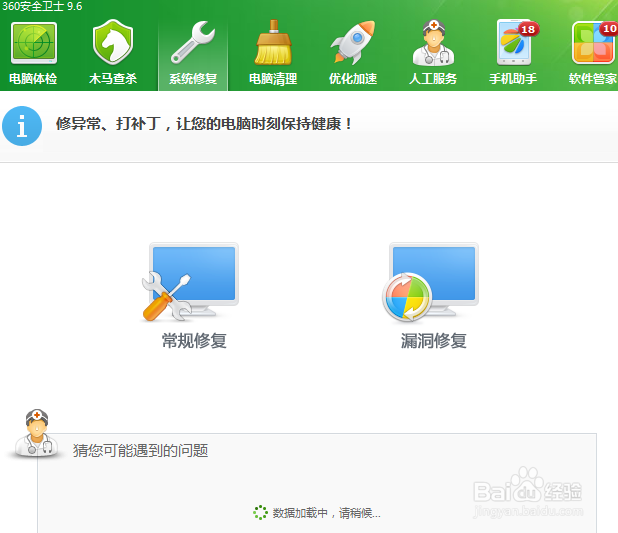
Task: Click the 10 badge on 软件管家
Action: pyautogui.click(x=609, y=28)
